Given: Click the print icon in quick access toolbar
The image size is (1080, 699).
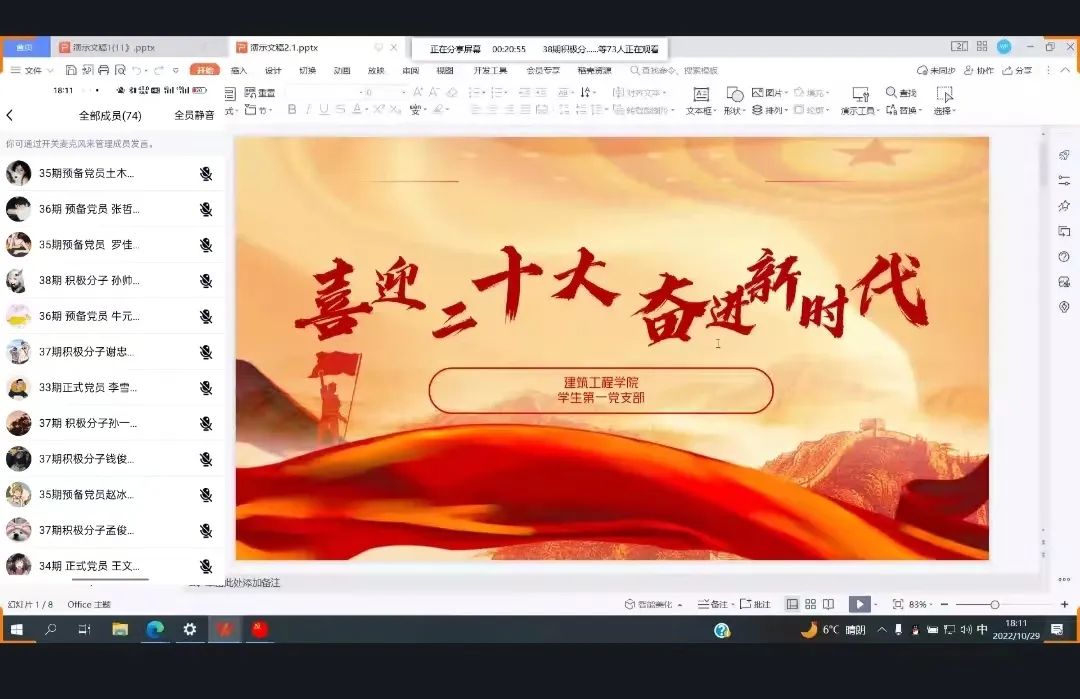Looking at the screenshot, I should [x=103, y=70].
